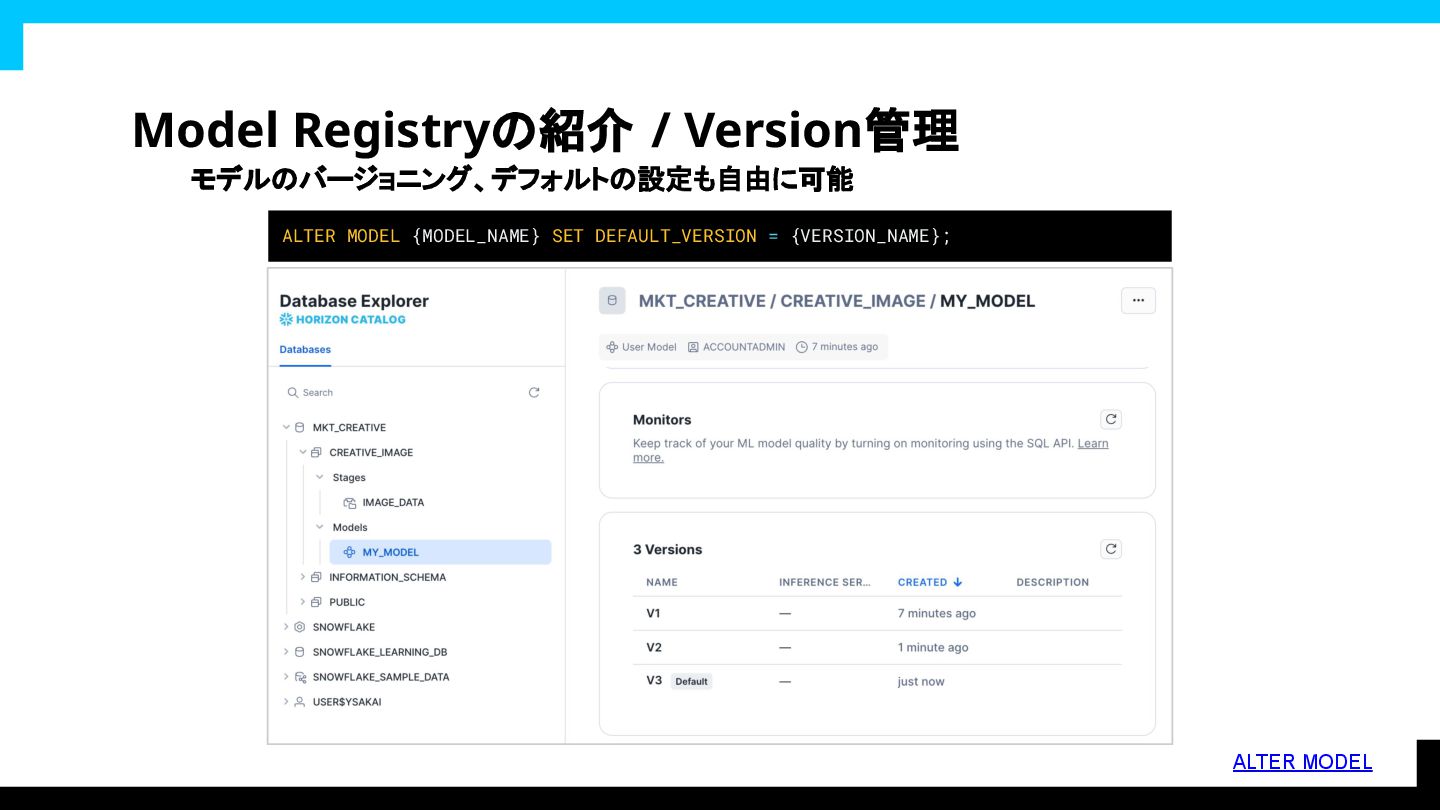Click the Horizon Catalog snowflake logo
This screenshot has height=810, width=1440.
[286, 320]
